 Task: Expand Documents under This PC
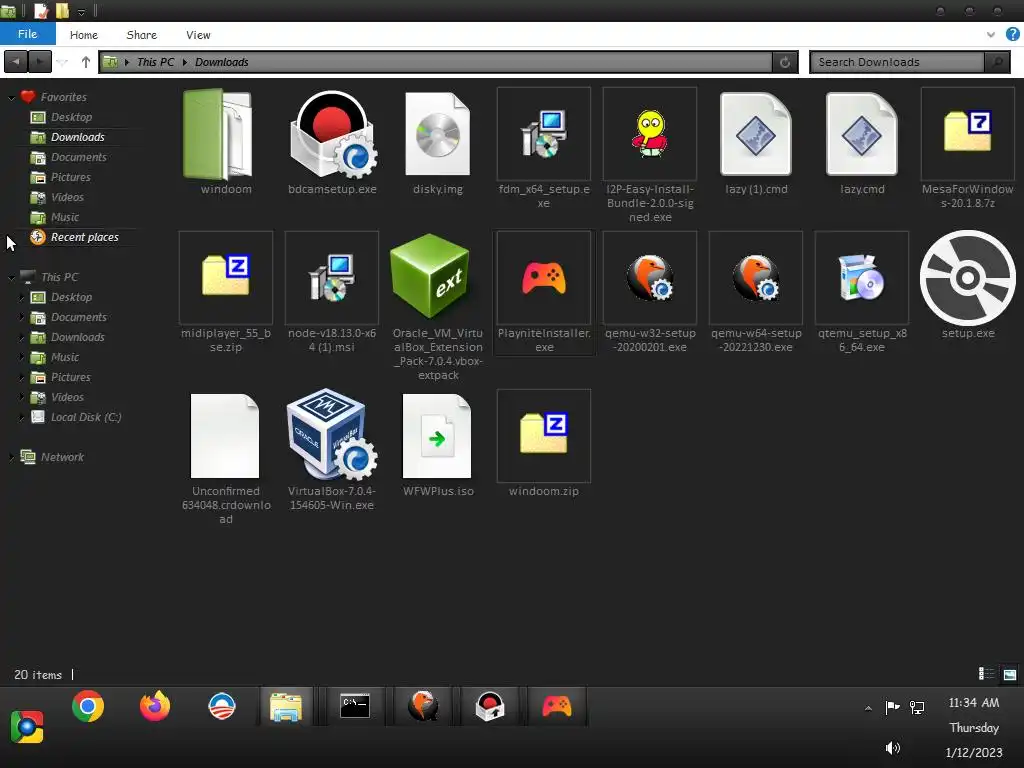tap(22, 317)
